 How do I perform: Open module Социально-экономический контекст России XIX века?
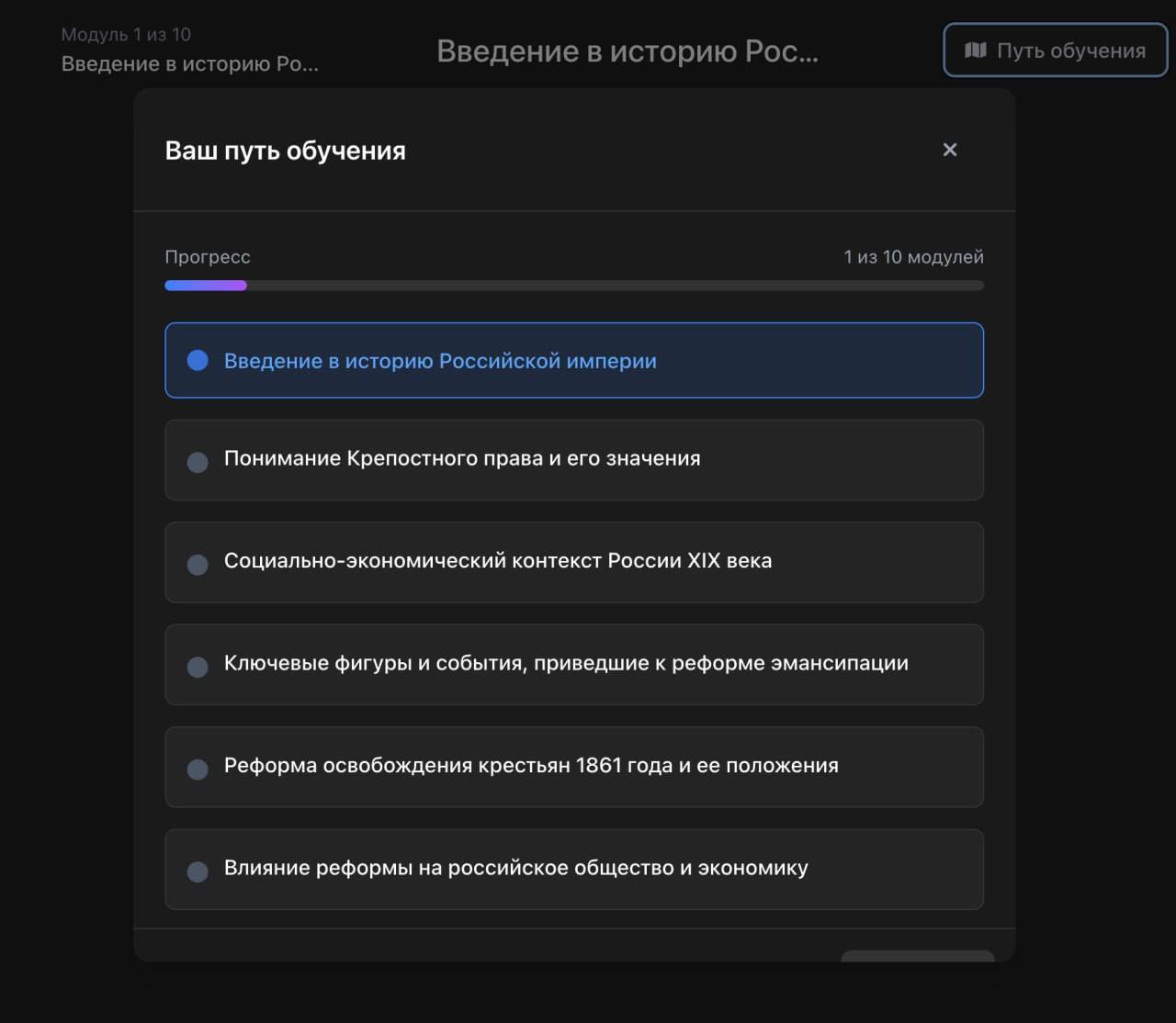574,562
